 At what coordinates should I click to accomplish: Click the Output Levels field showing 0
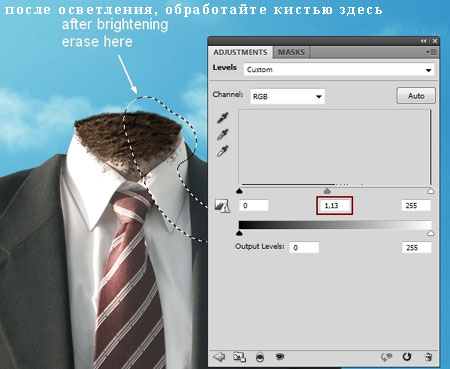[304, 248]
